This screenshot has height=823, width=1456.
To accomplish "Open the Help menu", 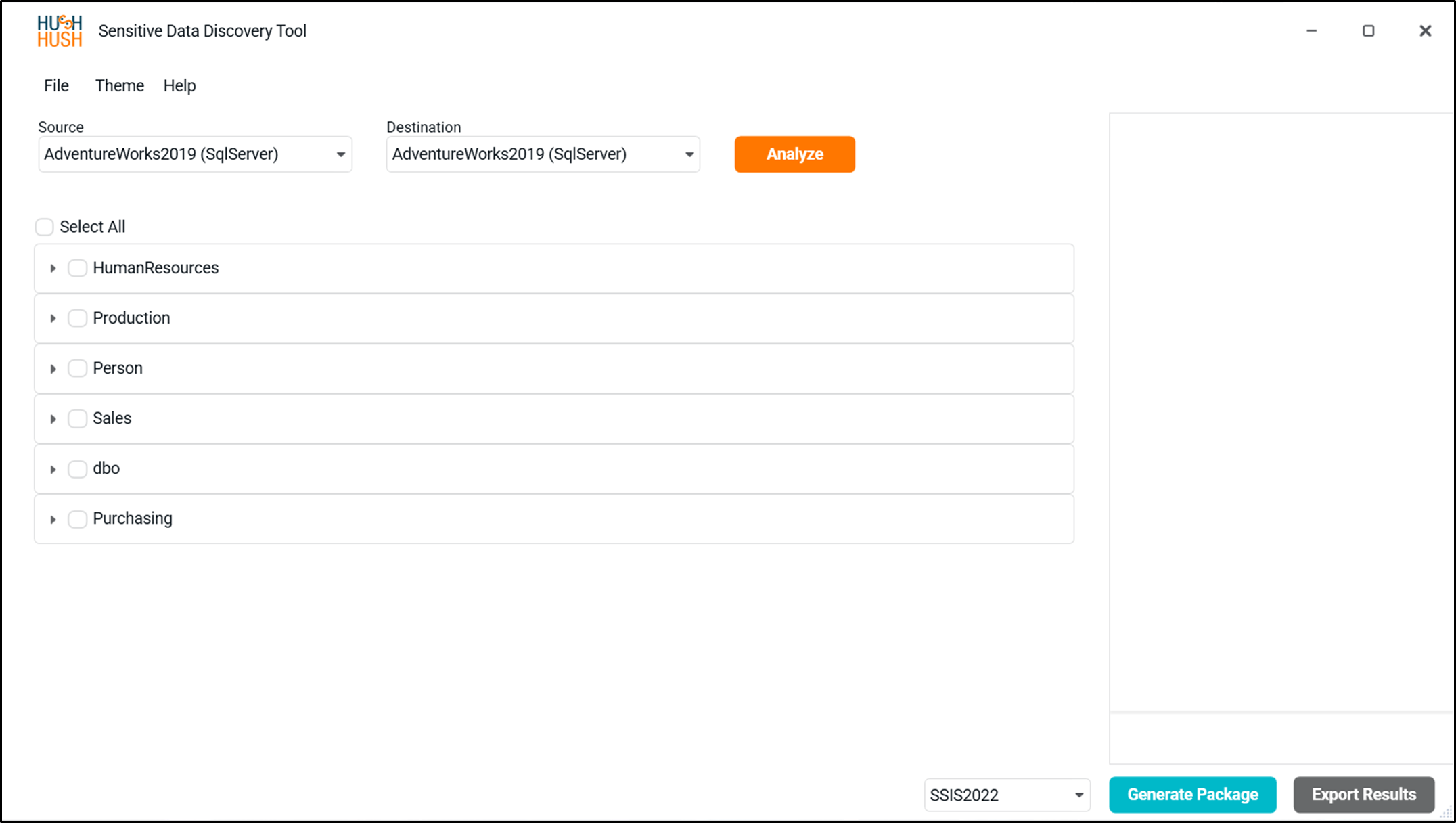I will click(x=179, y=85).
